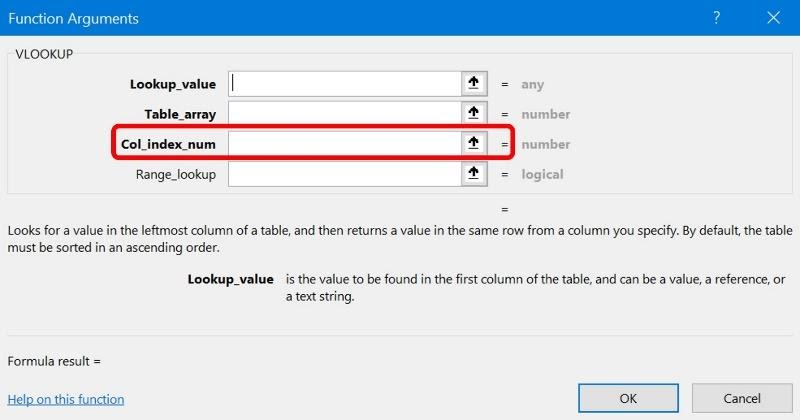Viewport: 800px width, 420px height.
Task: Click inside the Table_array field
Action: click(344, 114)
